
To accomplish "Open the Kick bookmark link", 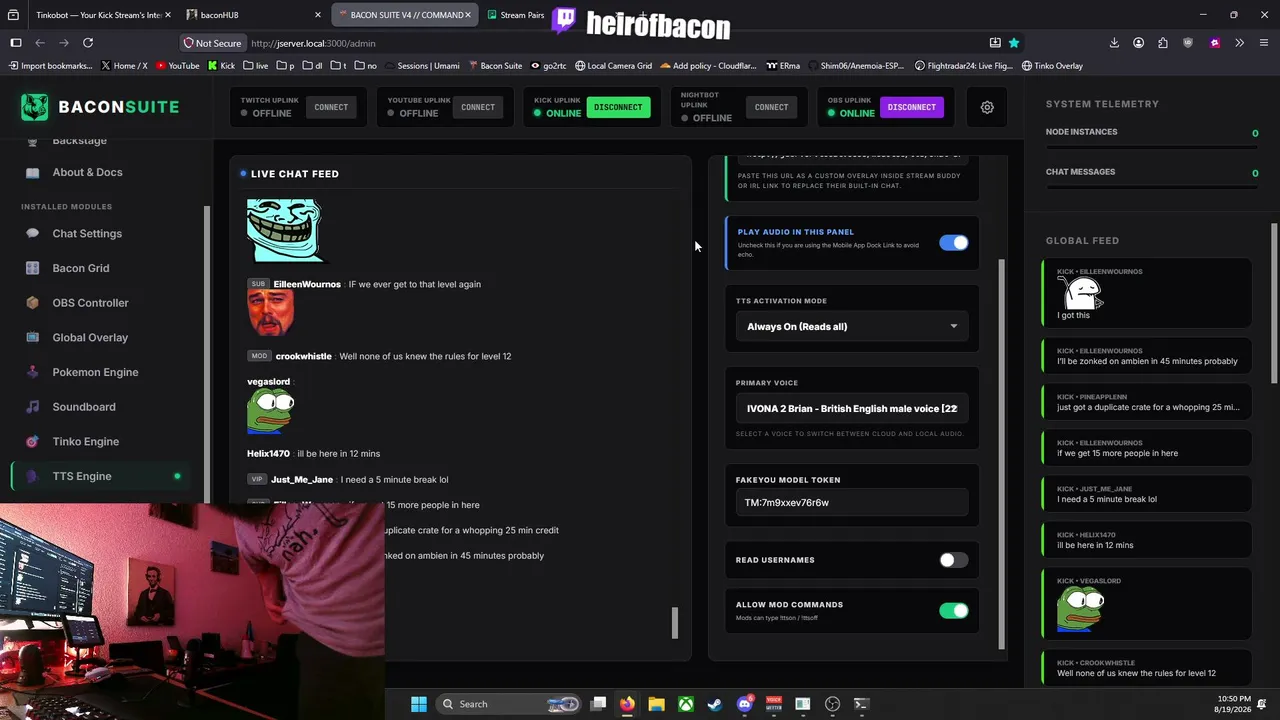I will pyautogui.click(x=221, y=66).
